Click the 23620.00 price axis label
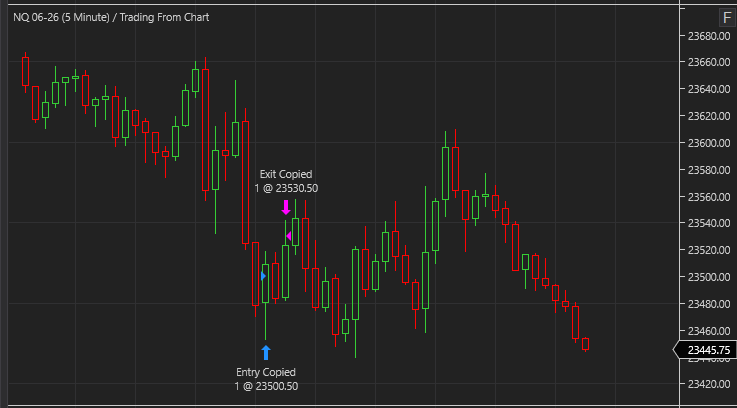737x408 pixels. (x=708, y=116)
